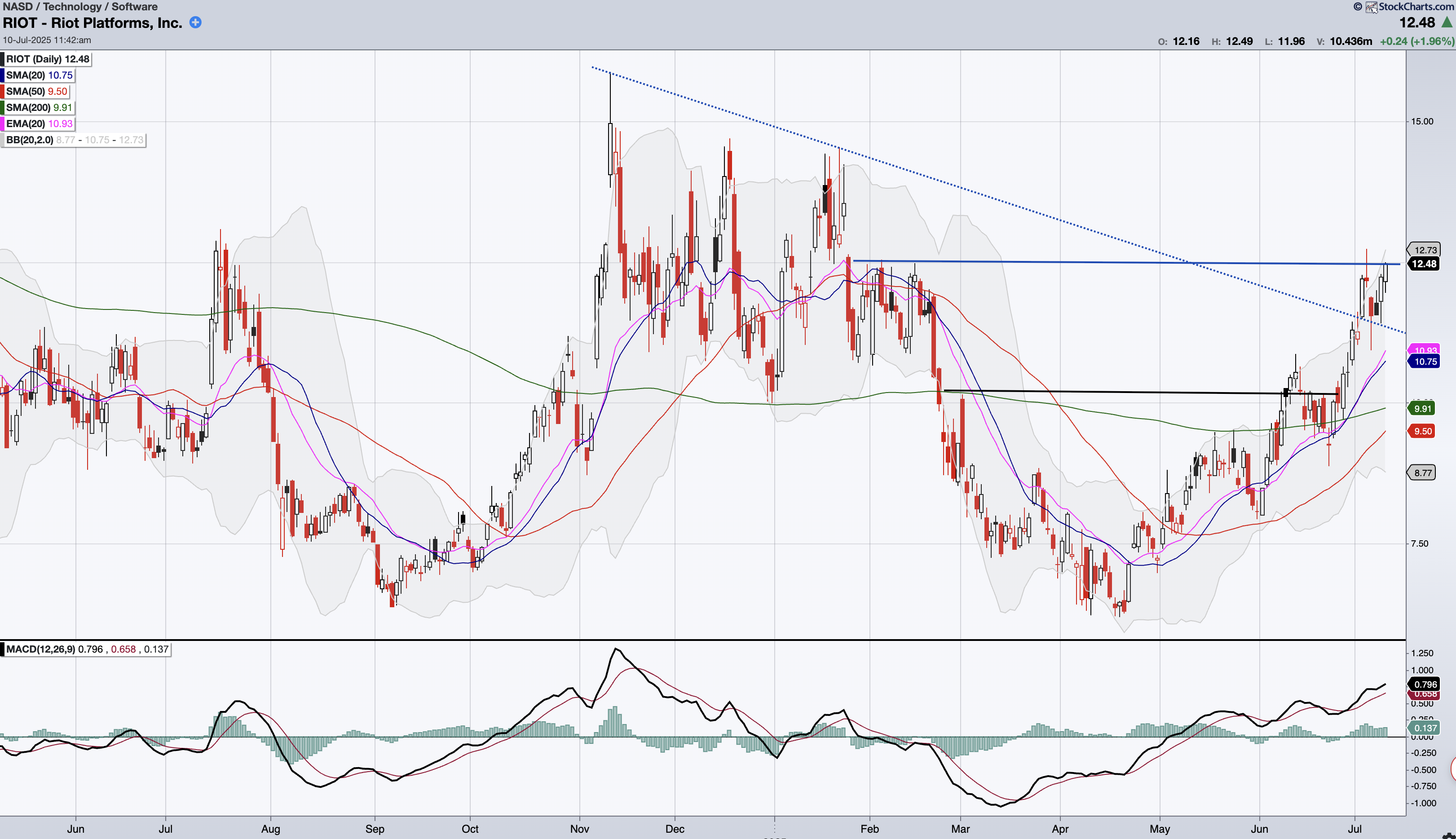Click the 15.00 price axis label
Viewport: 1456px width, 839px height.
point(1422,121)
